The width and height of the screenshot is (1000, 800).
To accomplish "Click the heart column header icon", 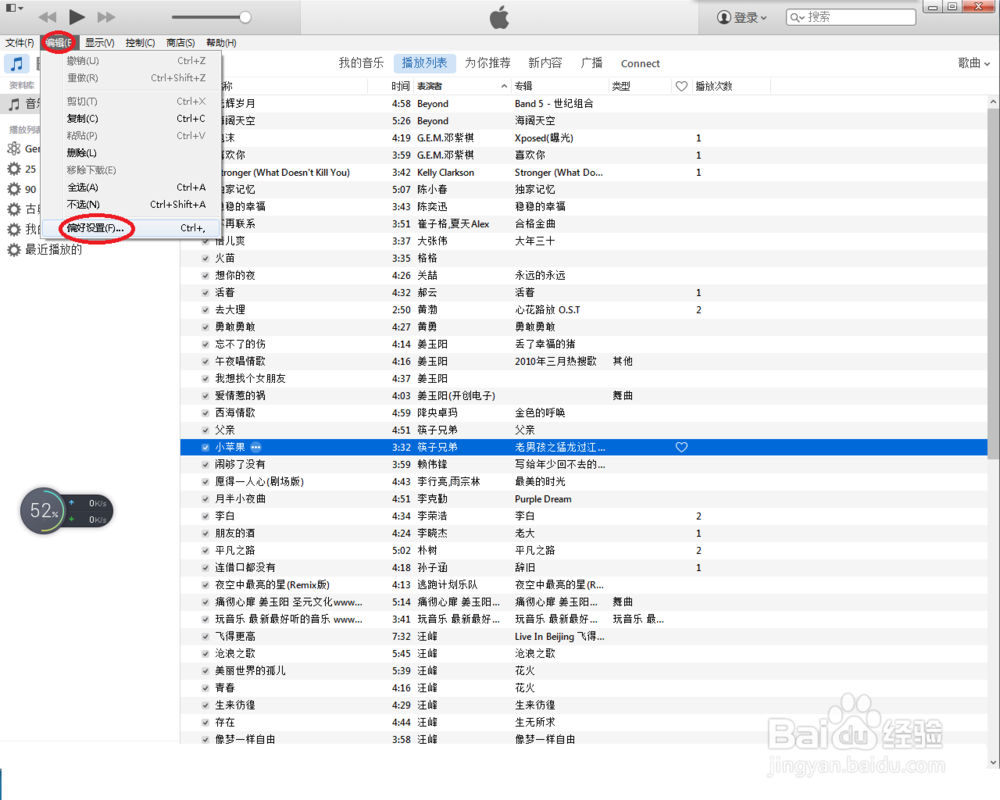I will [682, 86].
